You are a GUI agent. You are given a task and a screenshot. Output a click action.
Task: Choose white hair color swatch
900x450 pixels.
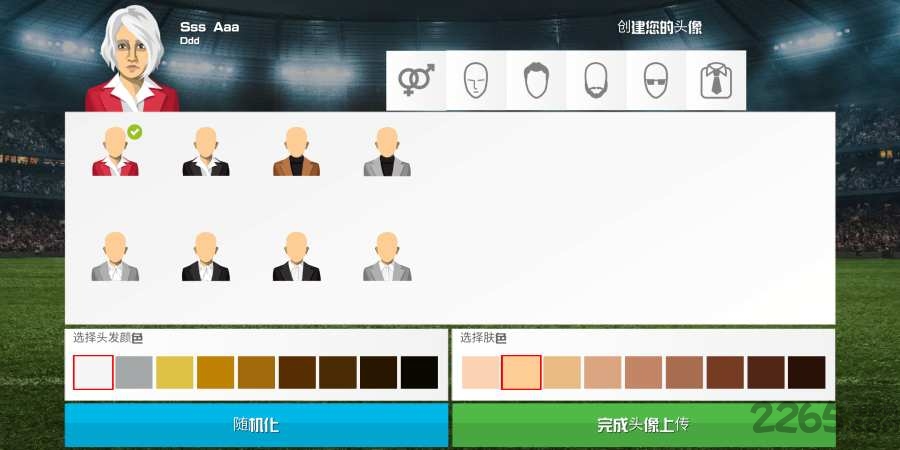(93, 373)
